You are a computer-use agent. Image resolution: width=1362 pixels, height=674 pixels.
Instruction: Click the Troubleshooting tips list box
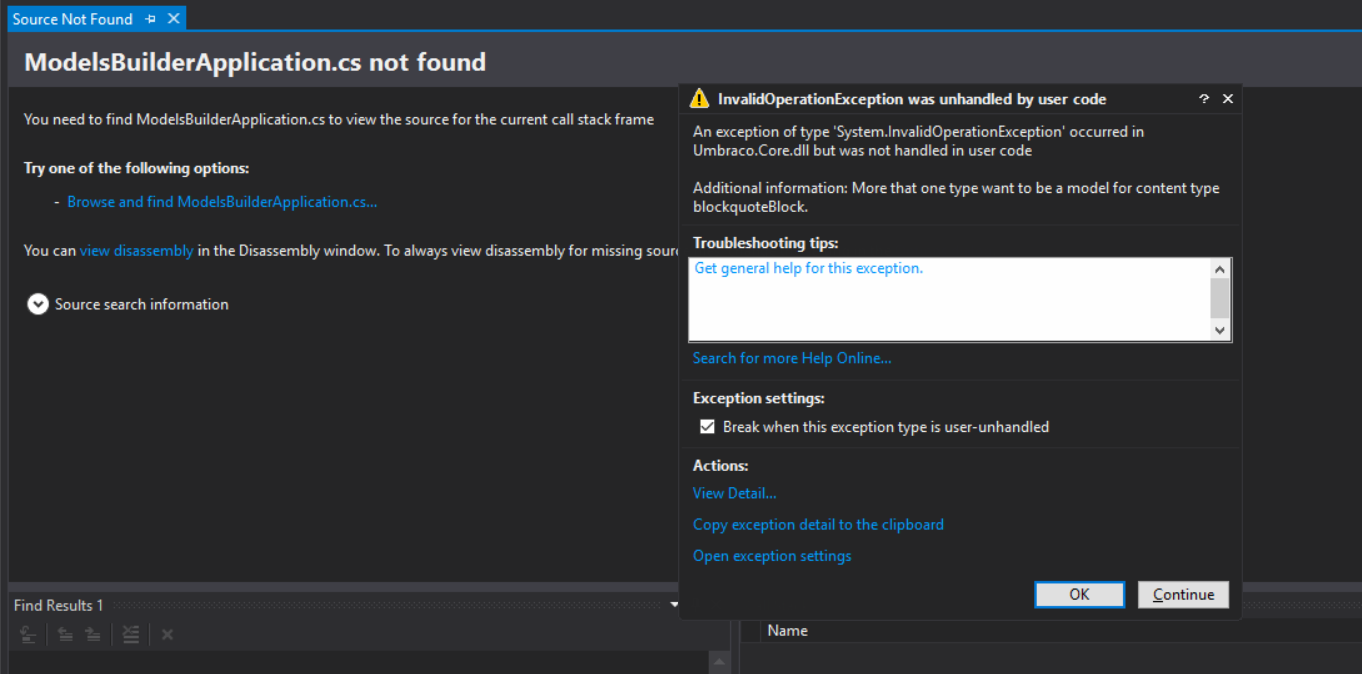(x=960, y=300)
